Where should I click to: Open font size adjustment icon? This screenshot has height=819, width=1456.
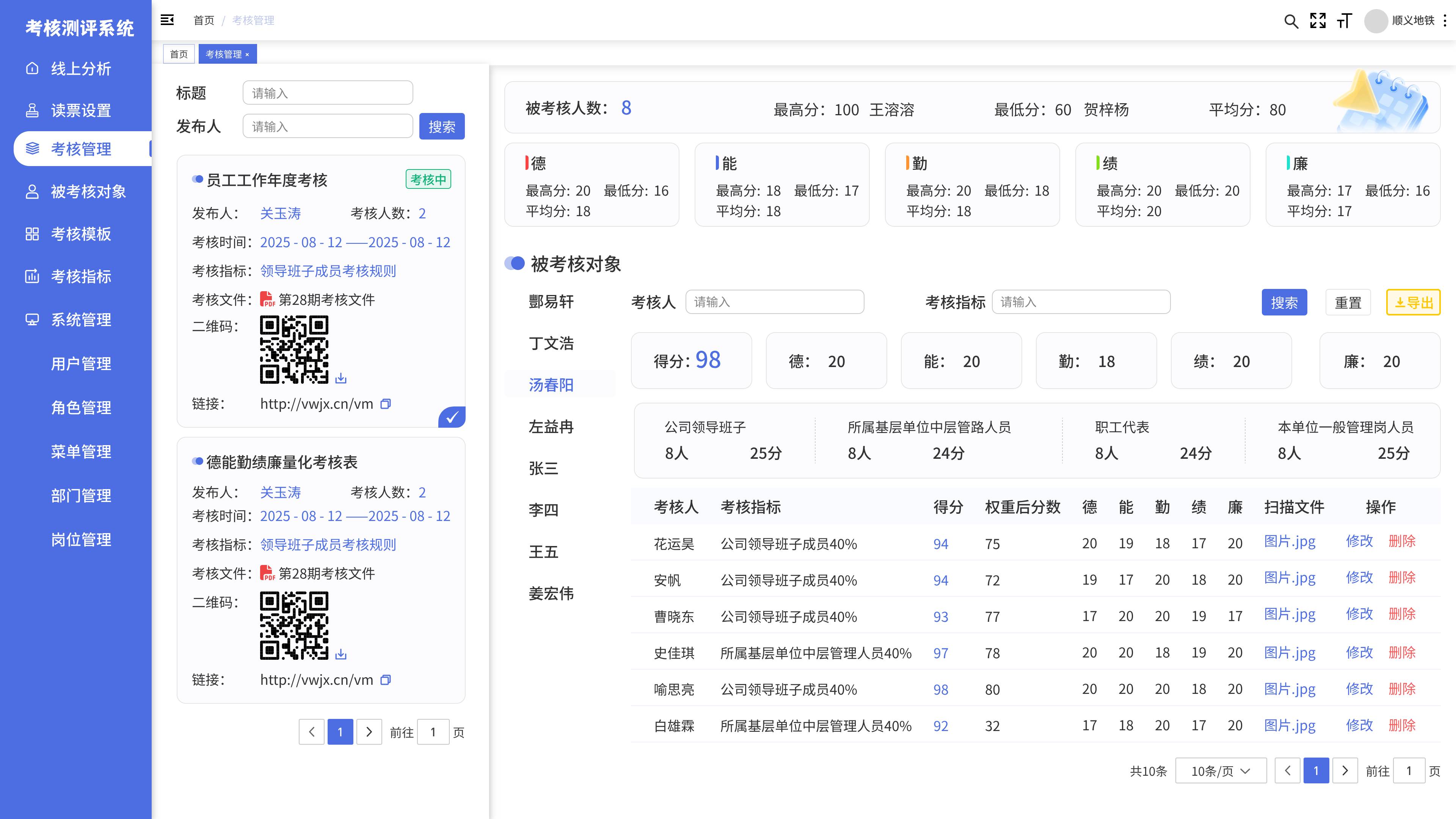pos(1345,21)
